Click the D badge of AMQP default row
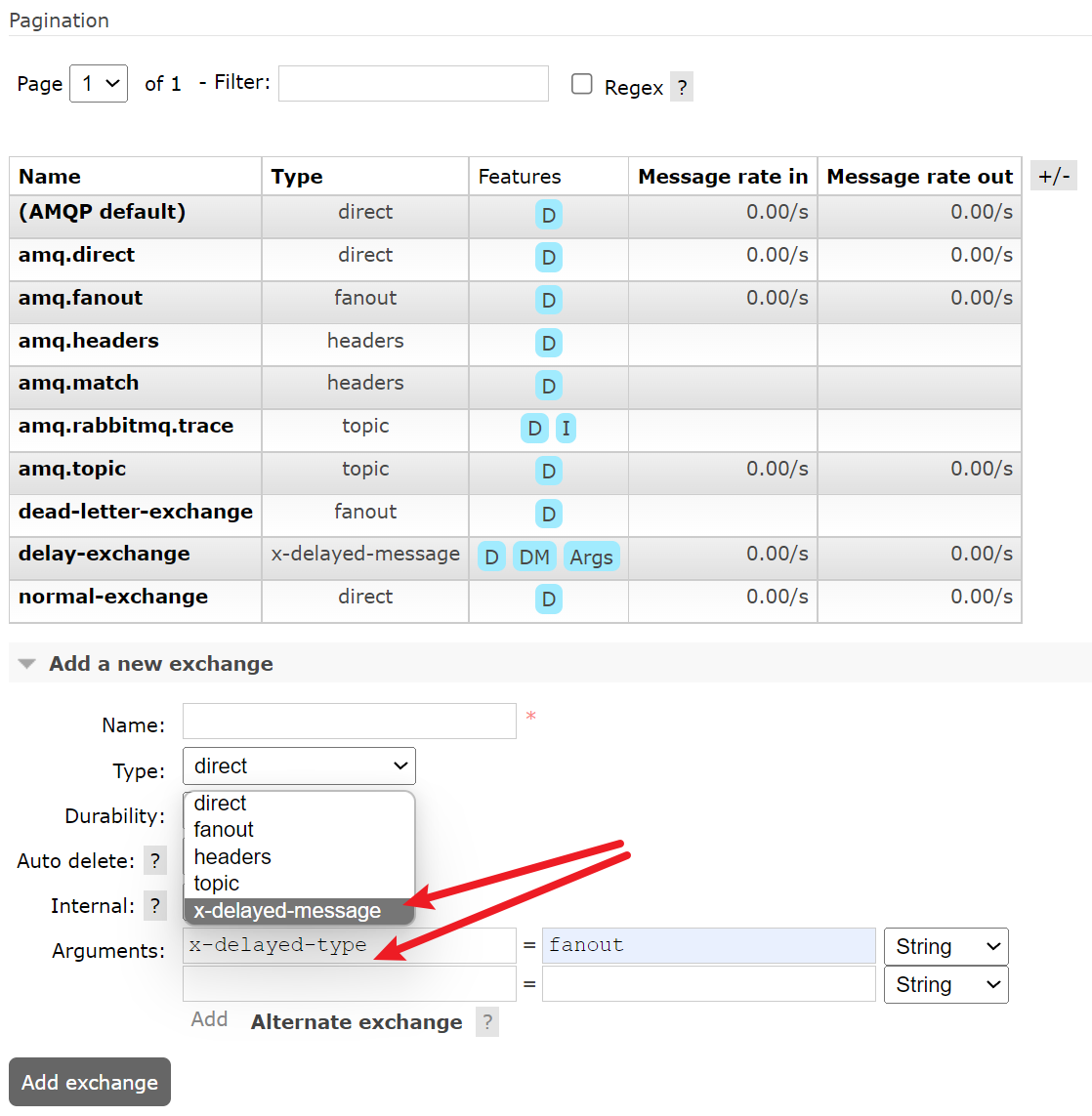1092x1116 pixels. 548,214
